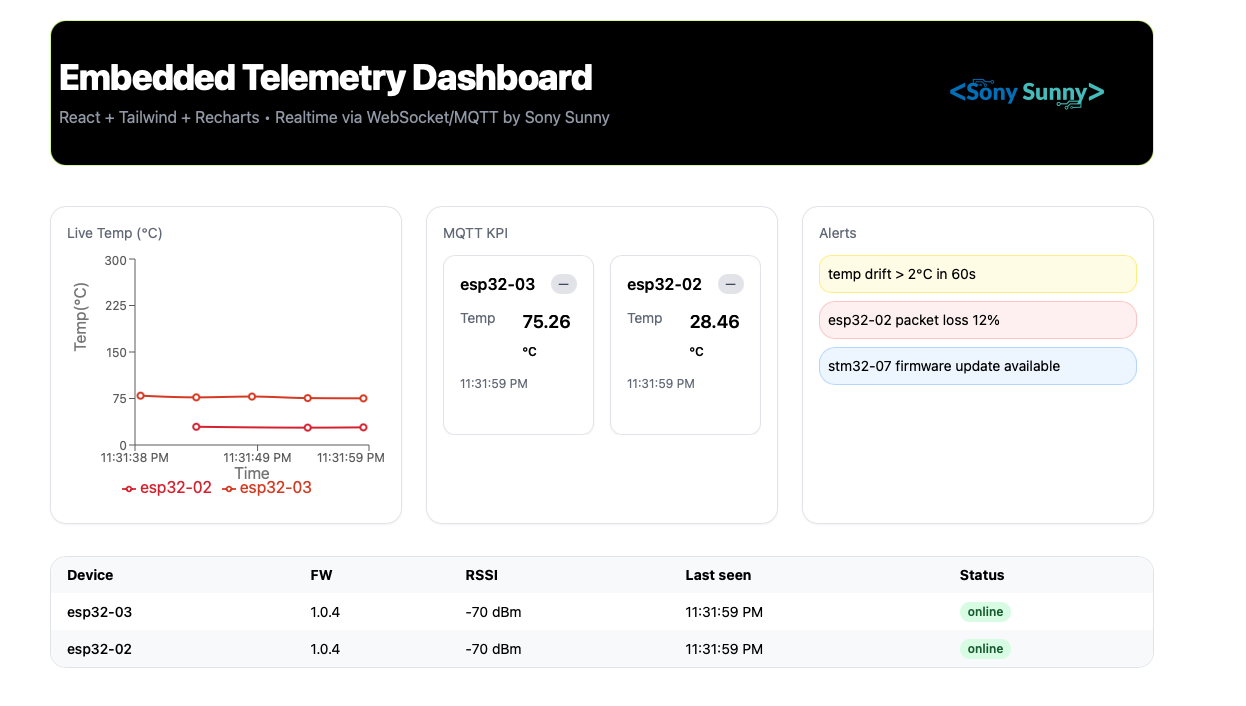Sort the table by the Device column
Screen dimensions: 1246x706
90,575
